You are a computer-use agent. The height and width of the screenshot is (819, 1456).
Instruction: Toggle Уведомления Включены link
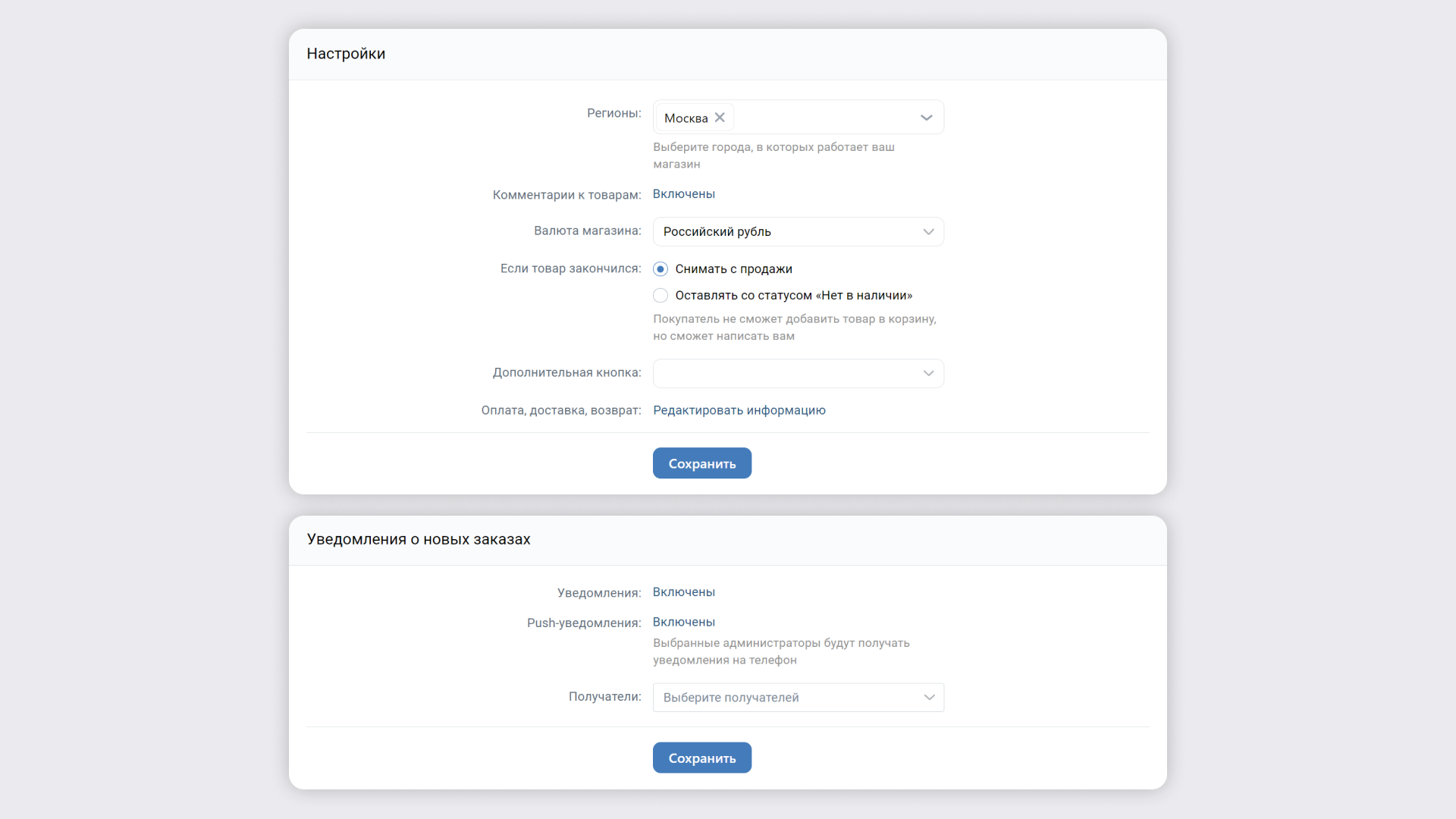tap(683, 592)
